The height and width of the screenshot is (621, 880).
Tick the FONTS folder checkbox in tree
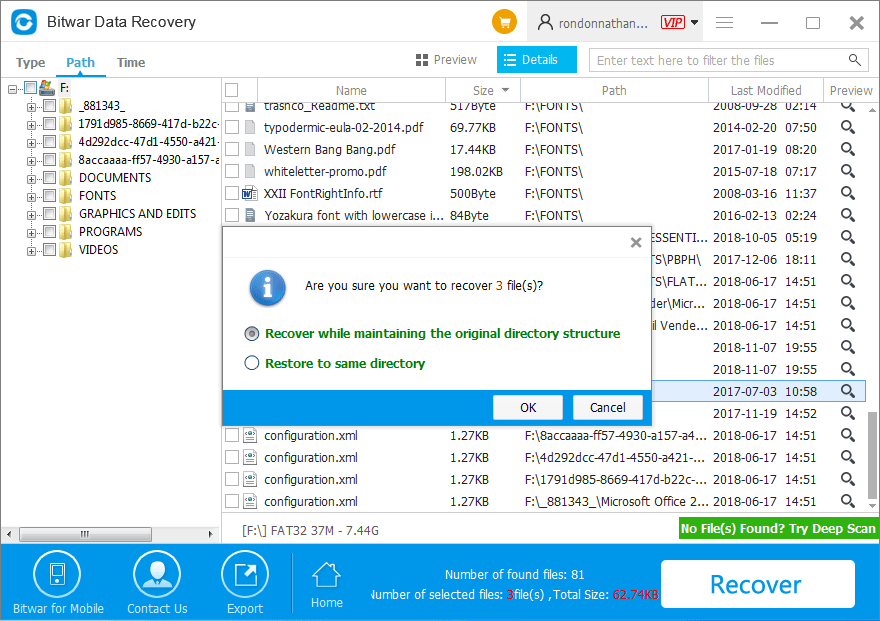click(x=49, y=195)
